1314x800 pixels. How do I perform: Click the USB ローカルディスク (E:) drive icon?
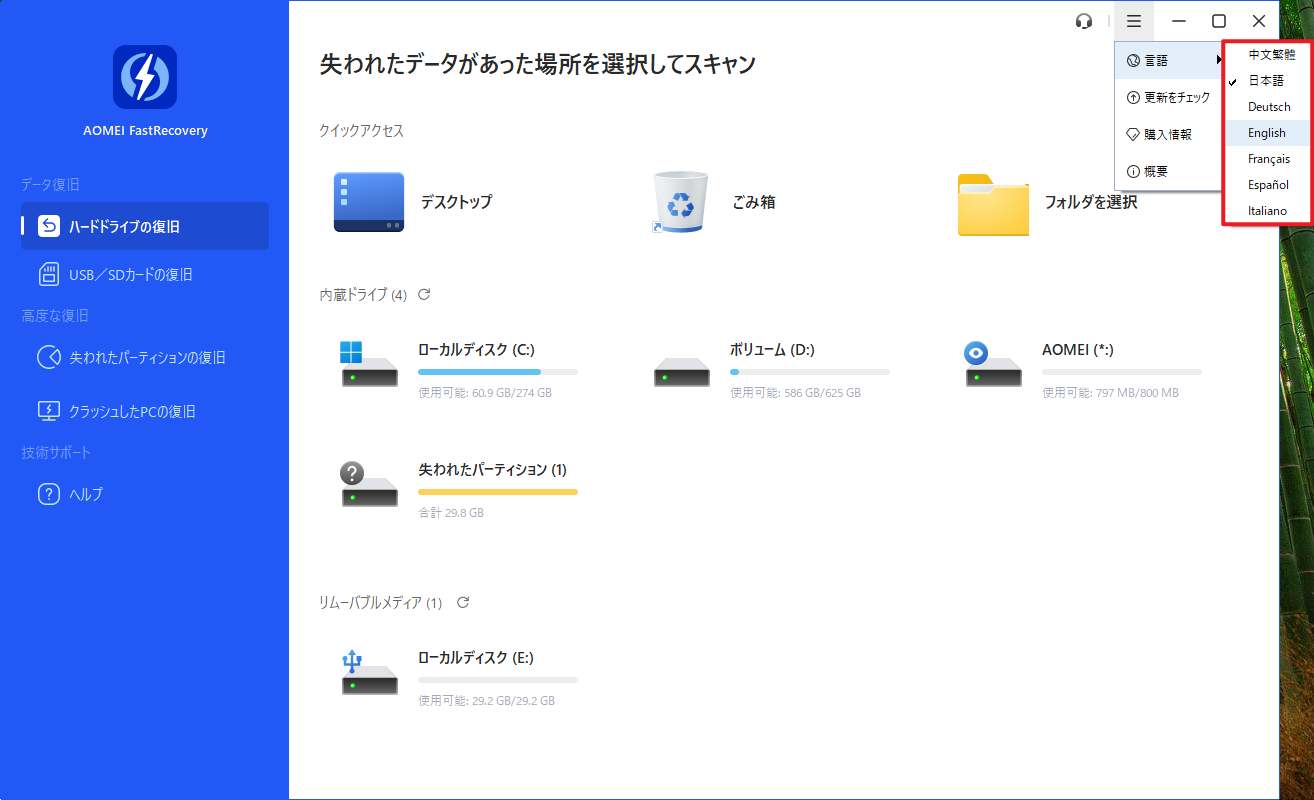click(369, 672)
